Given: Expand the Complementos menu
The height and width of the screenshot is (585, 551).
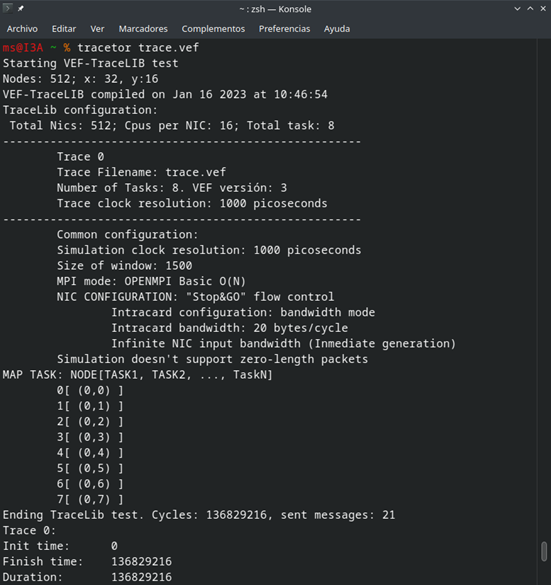Looking at the screenshot, I should [x=213, y=29].
